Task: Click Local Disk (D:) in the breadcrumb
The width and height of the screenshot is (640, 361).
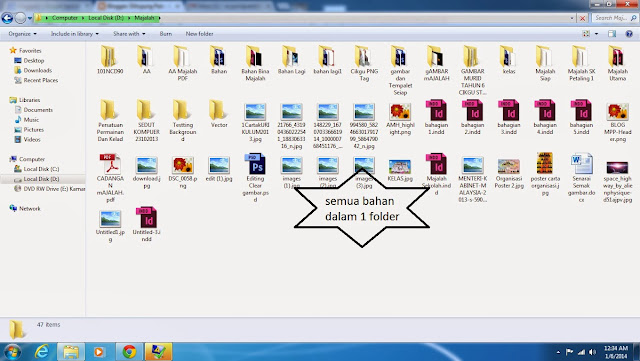Action: tap(106, 18)
